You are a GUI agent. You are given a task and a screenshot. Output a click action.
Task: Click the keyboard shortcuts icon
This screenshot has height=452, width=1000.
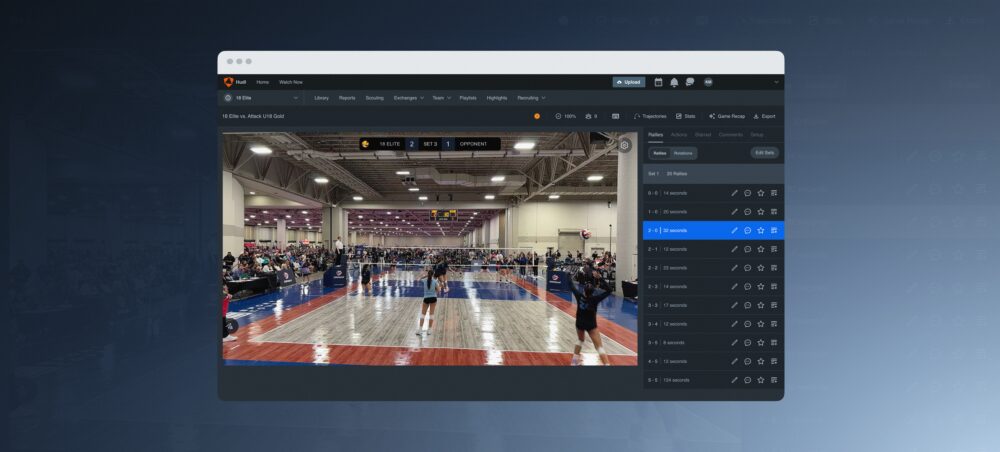click(x=615, y=116)
